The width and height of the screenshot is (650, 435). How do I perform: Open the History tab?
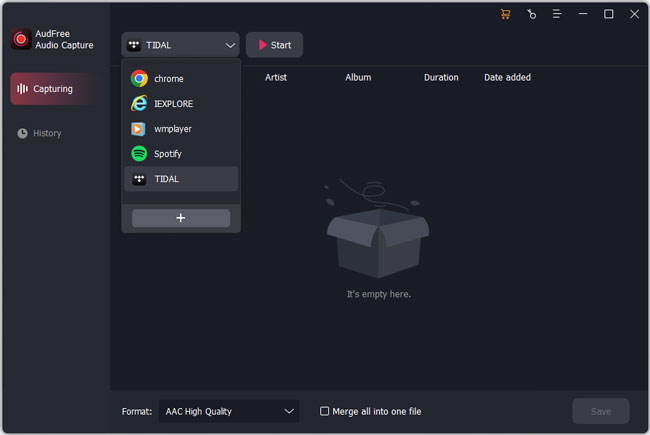click(39, 133)
